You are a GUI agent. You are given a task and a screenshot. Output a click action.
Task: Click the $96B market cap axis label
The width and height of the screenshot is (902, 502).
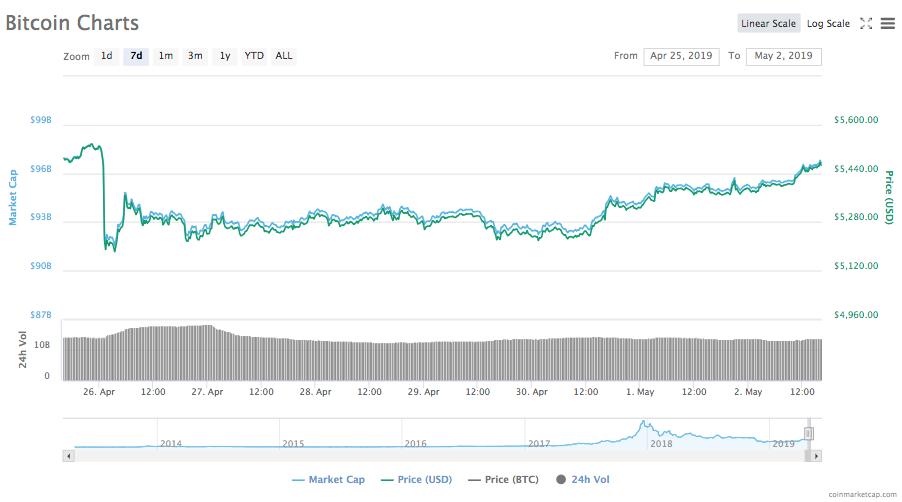point(41,168)
